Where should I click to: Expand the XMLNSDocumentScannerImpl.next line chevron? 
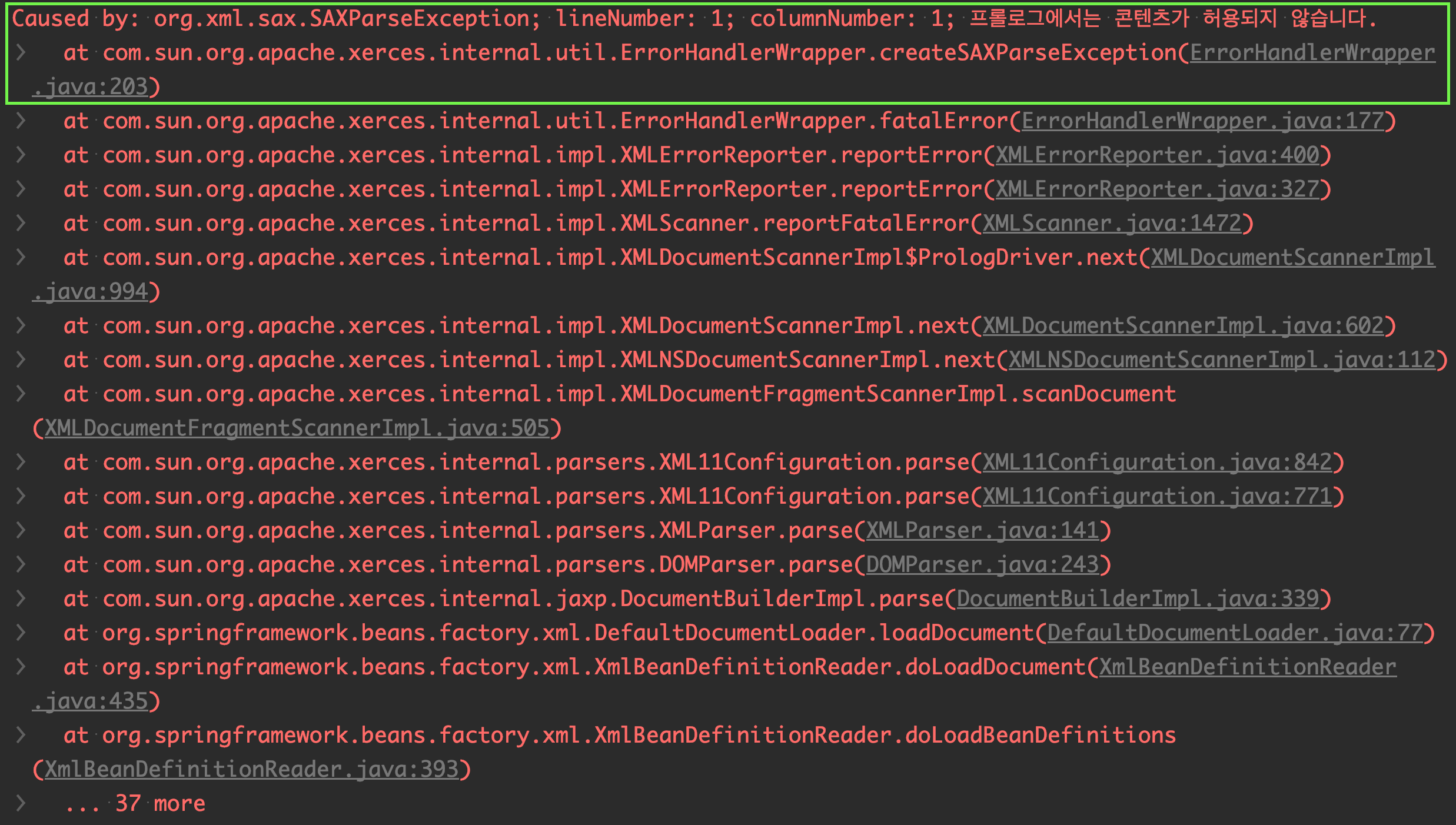tap(21, 360)
